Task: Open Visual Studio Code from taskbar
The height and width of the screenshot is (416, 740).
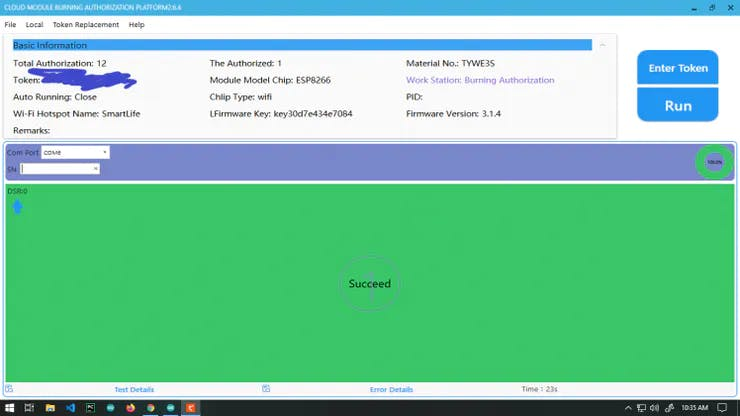Action: pyautogui.click(x=70, y=408)
